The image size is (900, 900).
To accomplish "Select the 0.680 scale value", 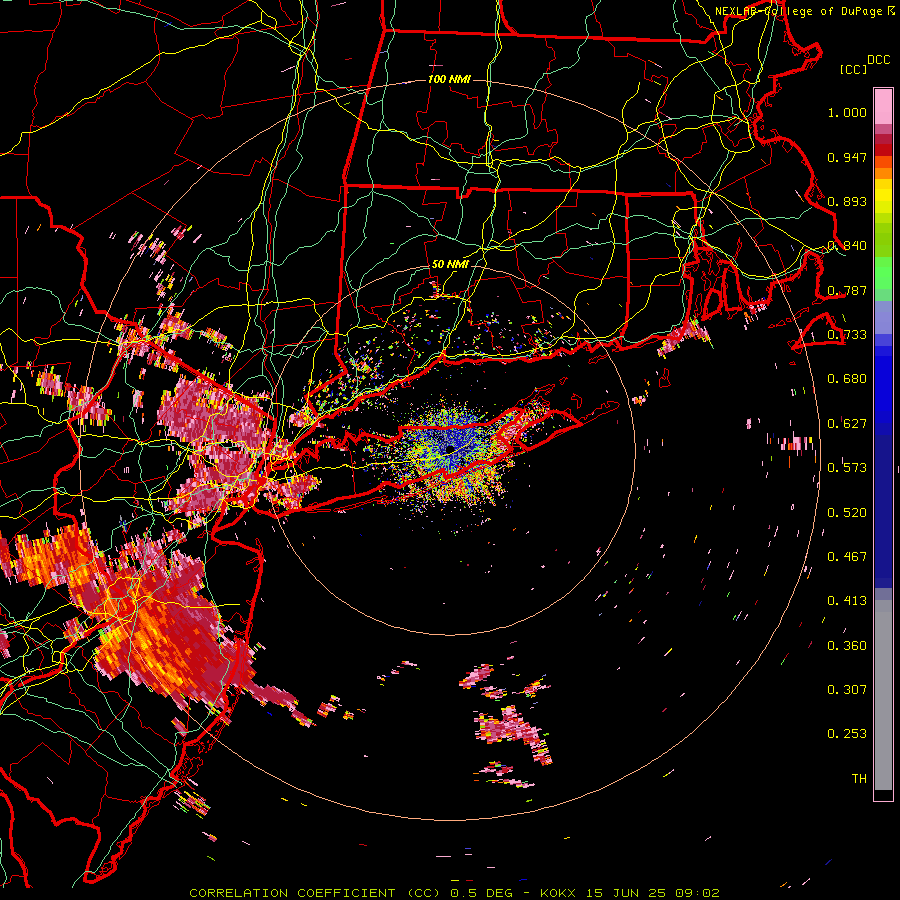I will coord(847,379).
